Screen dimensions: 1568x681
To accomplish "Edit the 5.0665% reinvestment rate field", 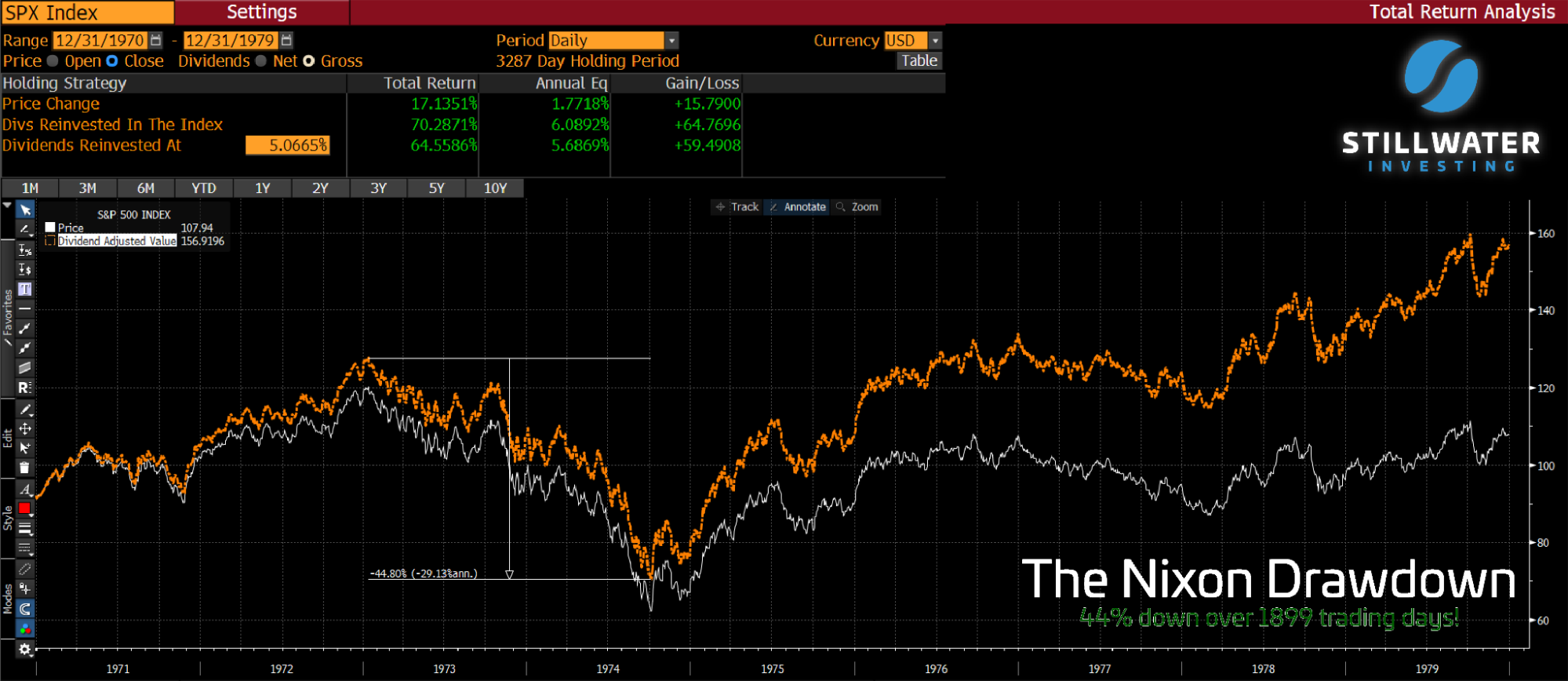I will pyautogui.click(x=287, y=145).
